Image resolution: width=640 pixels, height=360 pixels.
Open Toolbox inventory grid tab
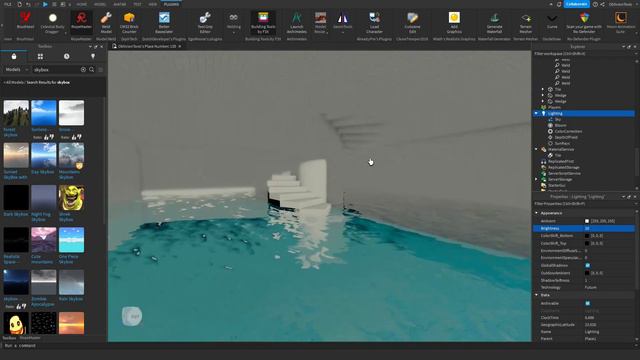coord(40,56)
